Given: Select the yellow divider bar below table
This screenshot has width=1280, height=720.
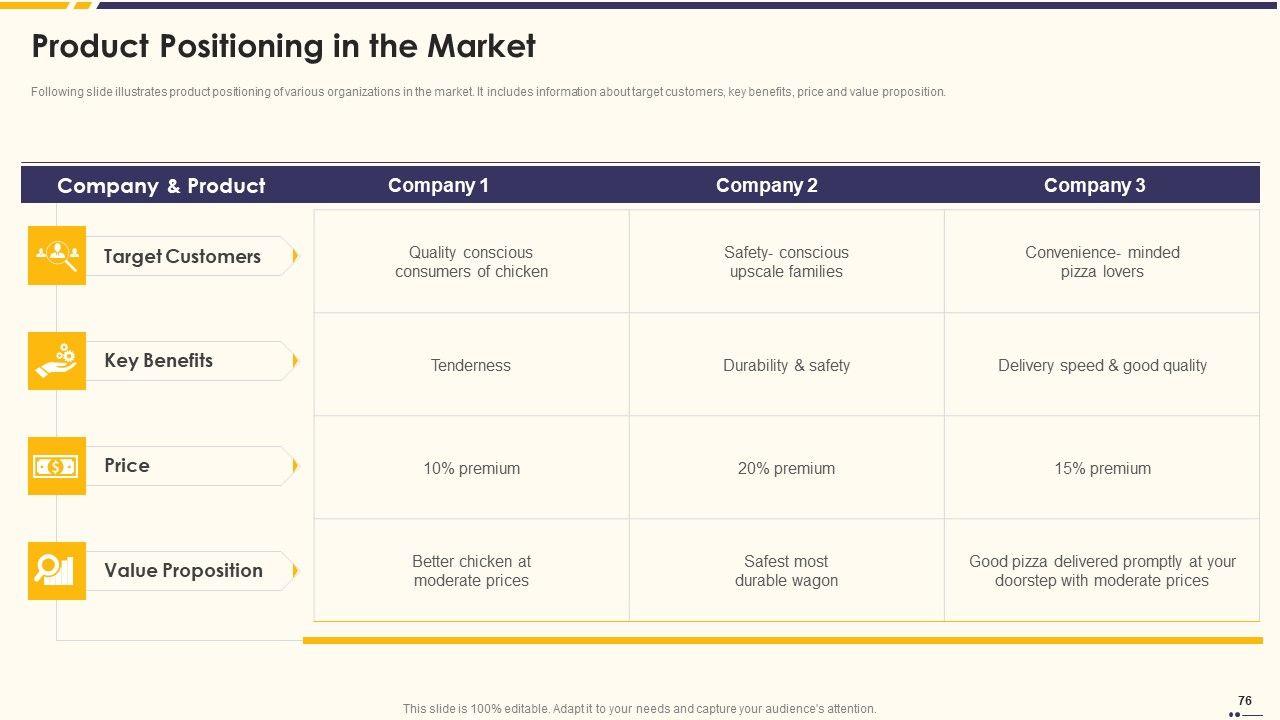Looking at the screenshot, I should [782, 640].
